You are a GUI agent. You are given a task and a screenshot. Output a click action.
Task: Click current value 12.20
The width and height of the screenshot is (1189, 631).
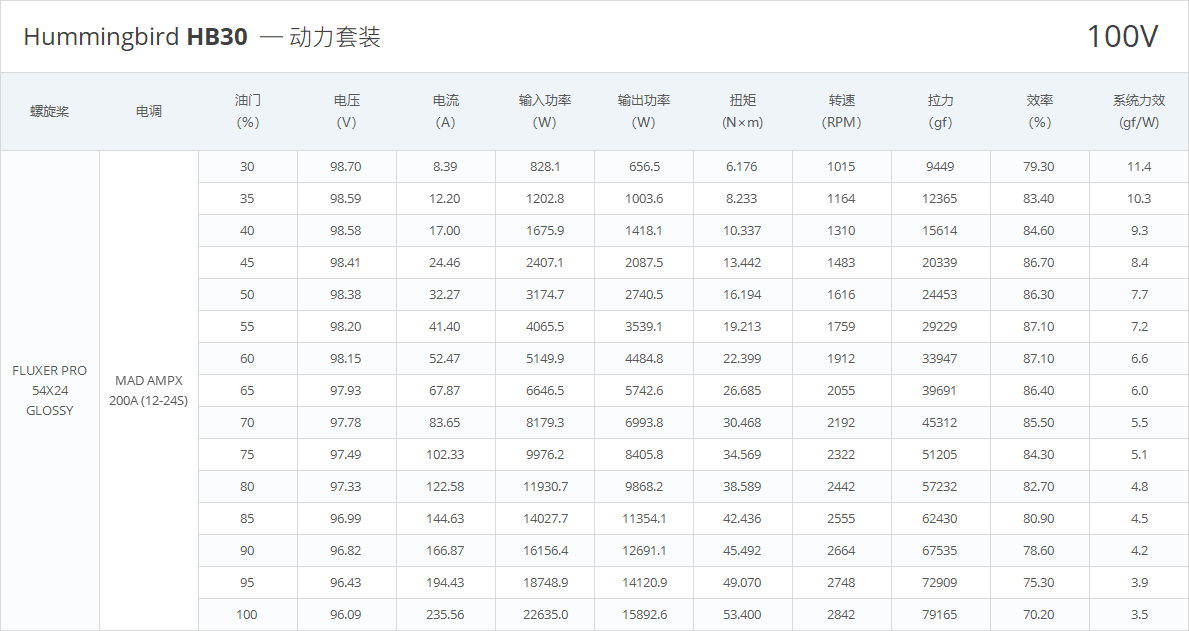coord(445,199)
